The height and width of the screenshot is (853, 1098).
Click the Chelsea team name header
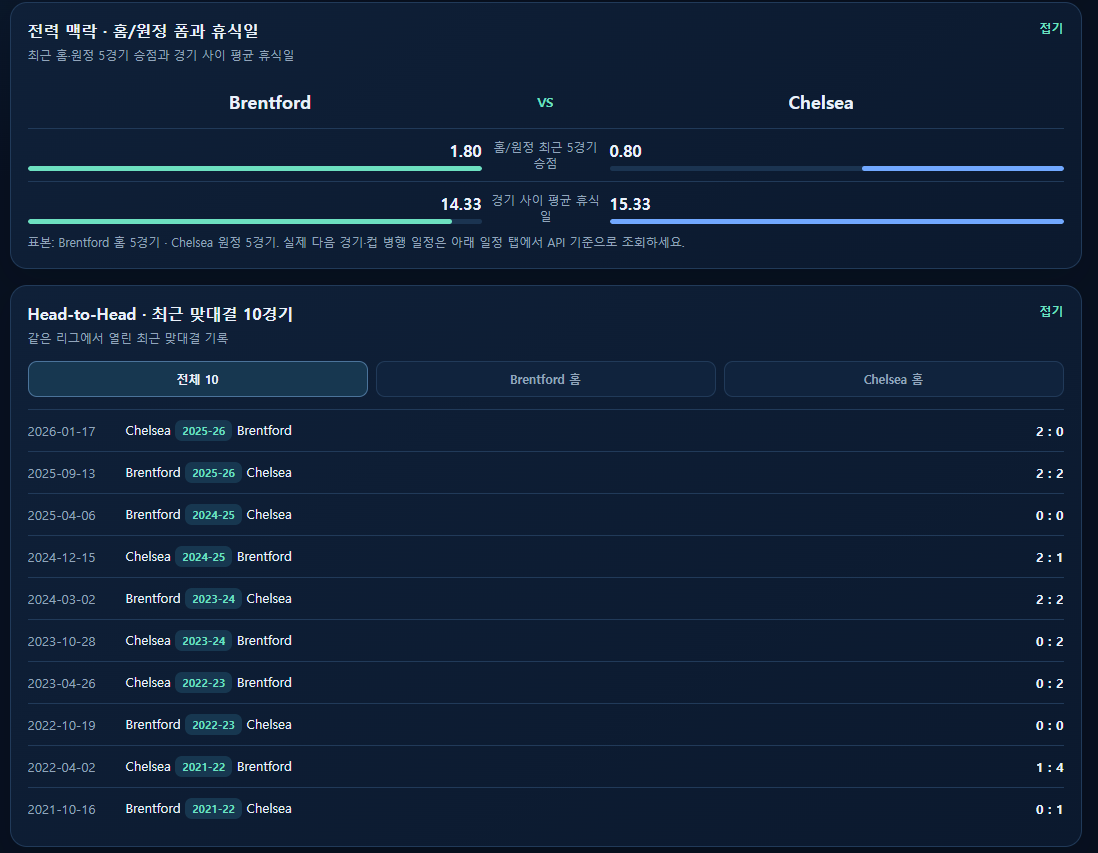pos(821,103)
